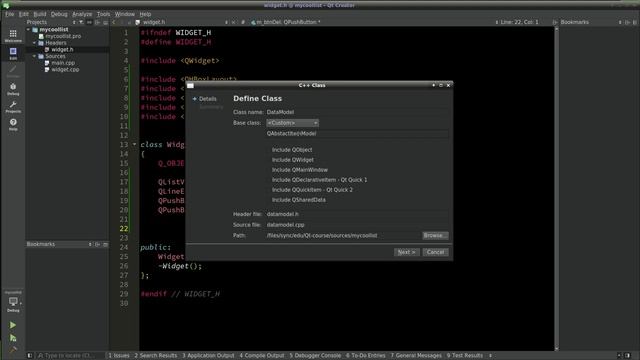Image resolution: width=640 pixels, height=360 pixels.
Task: Split the Projects side panel
Action: [x=98, y=22]
